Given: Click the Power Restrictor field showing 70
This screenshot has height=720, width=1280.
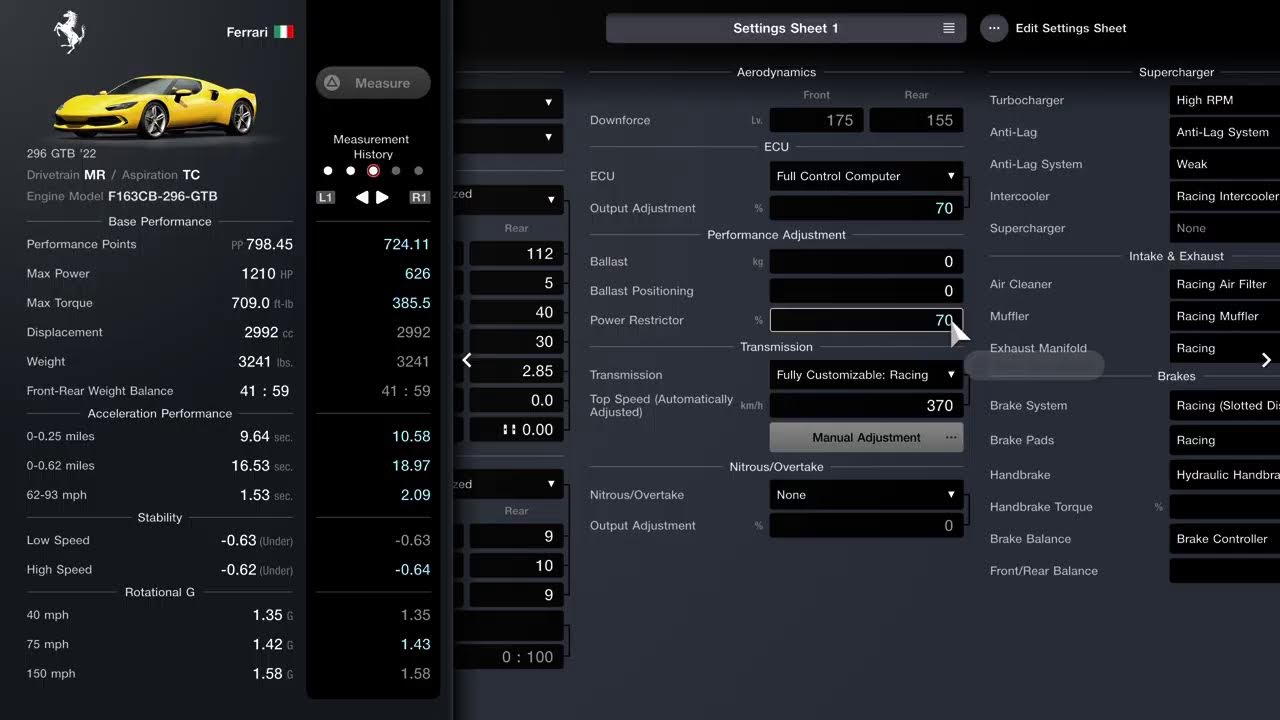Looking at the screenshot, I should (866, 320).
